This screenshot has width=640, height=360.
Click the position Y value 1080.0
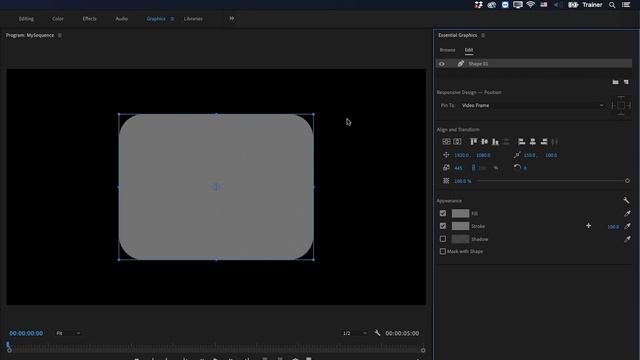tap(483, 155)
